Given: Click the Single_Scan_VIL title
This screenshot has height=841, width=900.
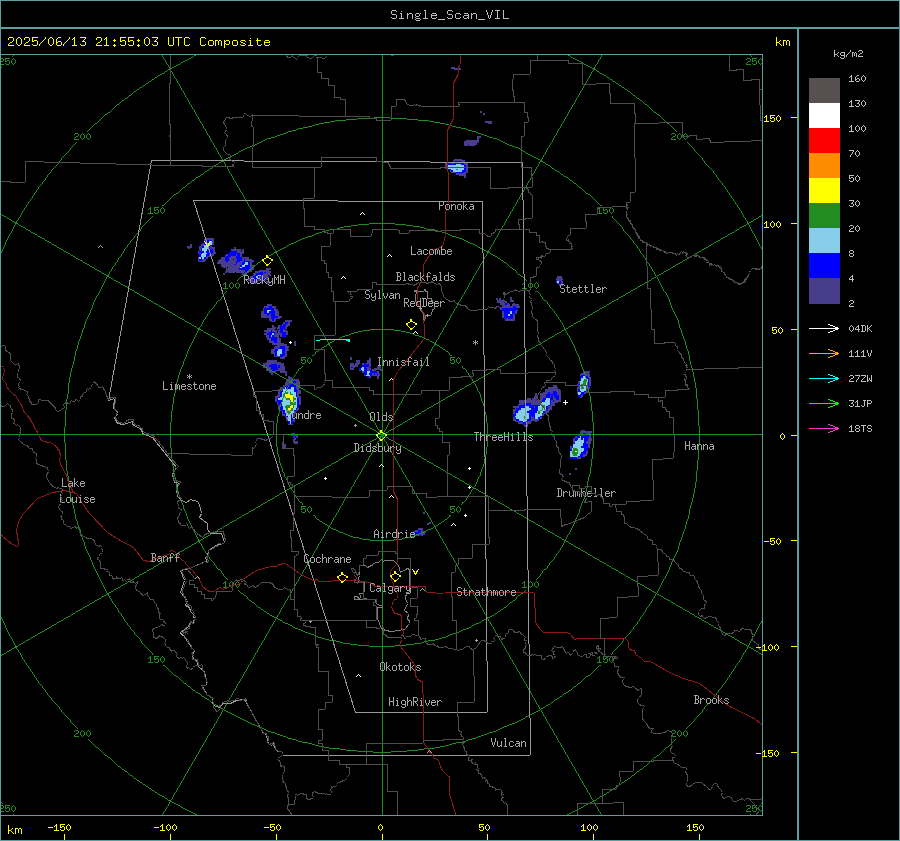Looking at the screenshot, I should pyautogui.click(x=449, y=15).
